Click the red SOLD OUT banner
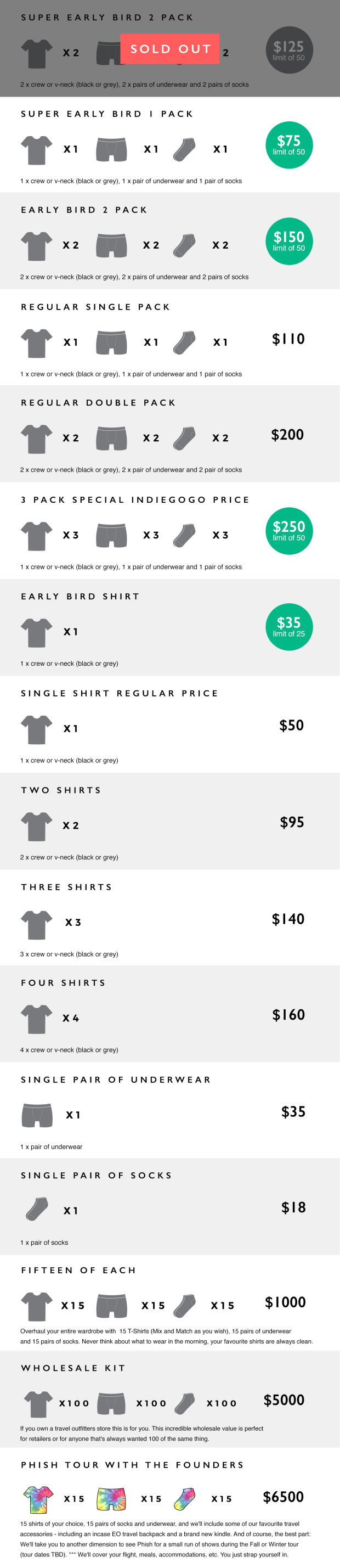Viewport: 340px width, 1568px height. point(171,49)
